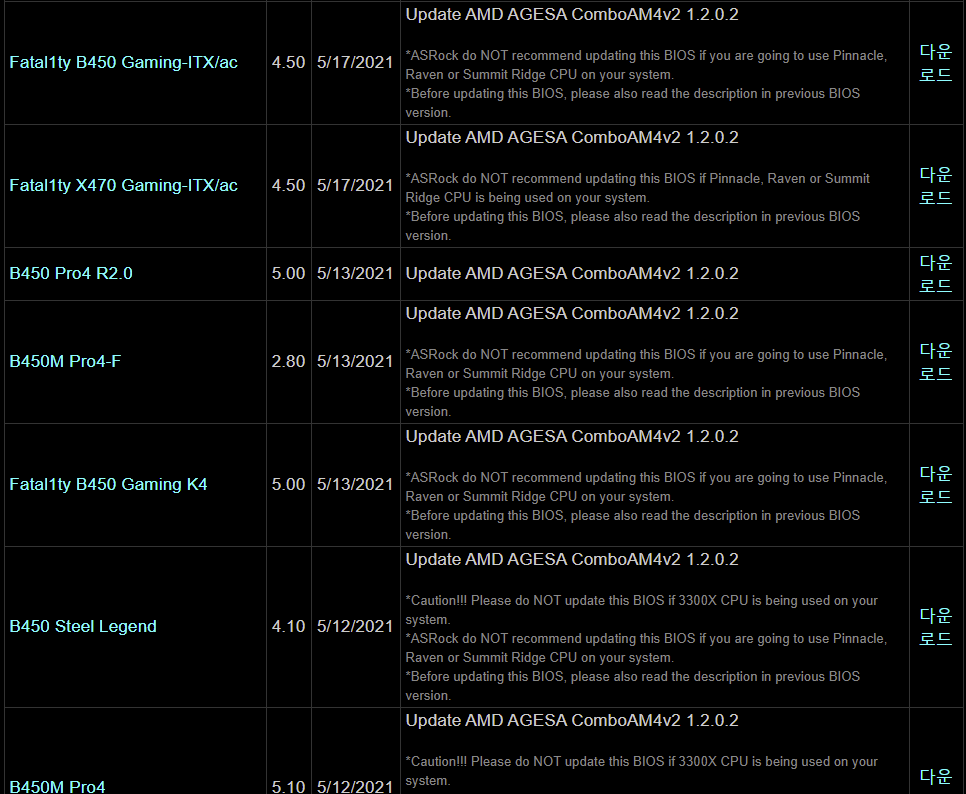Click 'Before updating this BIOS' note in B450 Steel Legend row
This screenshot has height=794, width=966.
click(633, 686)
